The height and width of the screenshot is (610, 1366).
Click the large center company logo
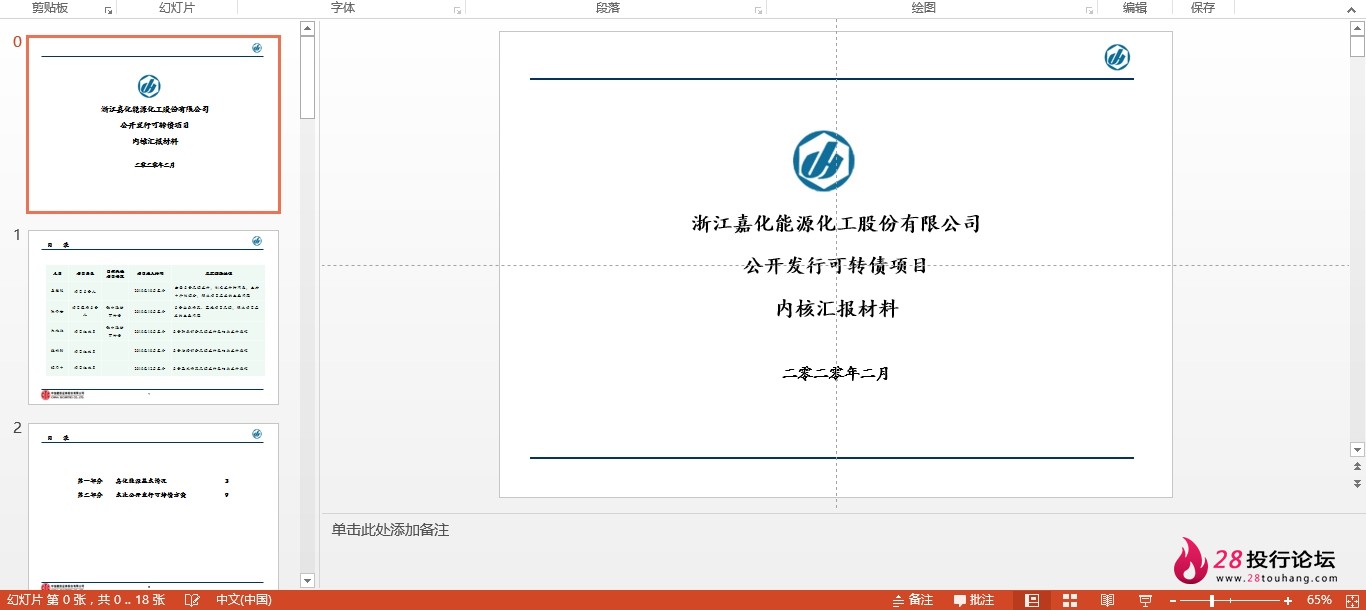(x=823, y=161)
